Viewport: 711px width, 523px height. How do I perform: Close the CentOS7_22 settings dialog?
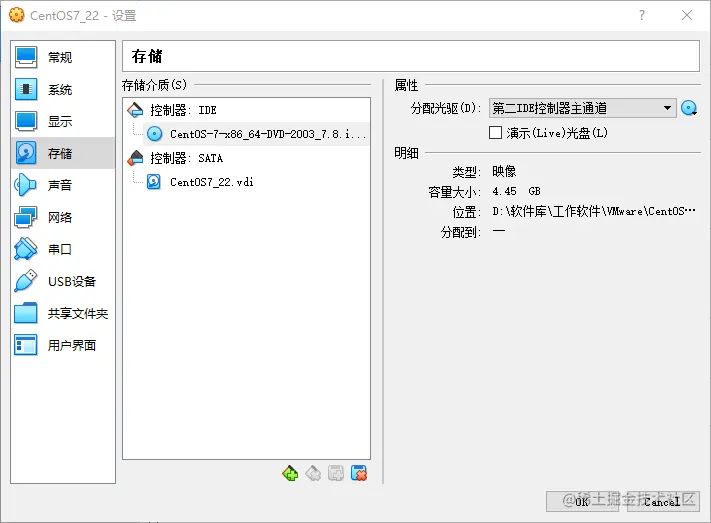coord(687,15)
